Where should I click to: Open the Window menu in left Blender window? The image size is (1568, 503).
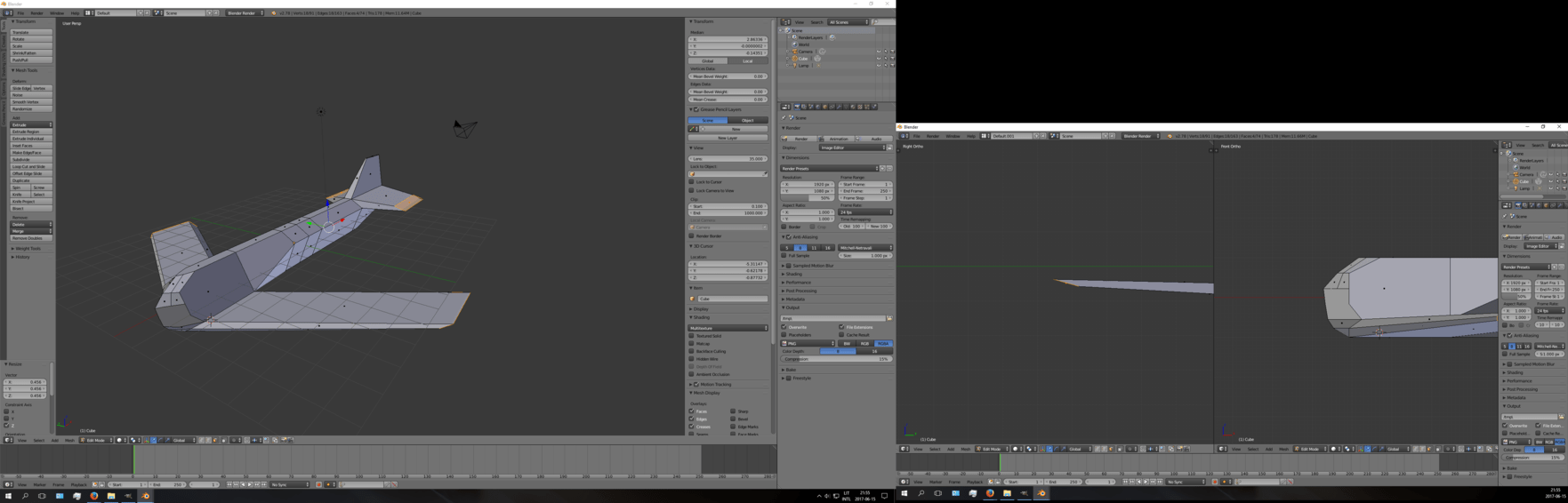coord(56,13)
